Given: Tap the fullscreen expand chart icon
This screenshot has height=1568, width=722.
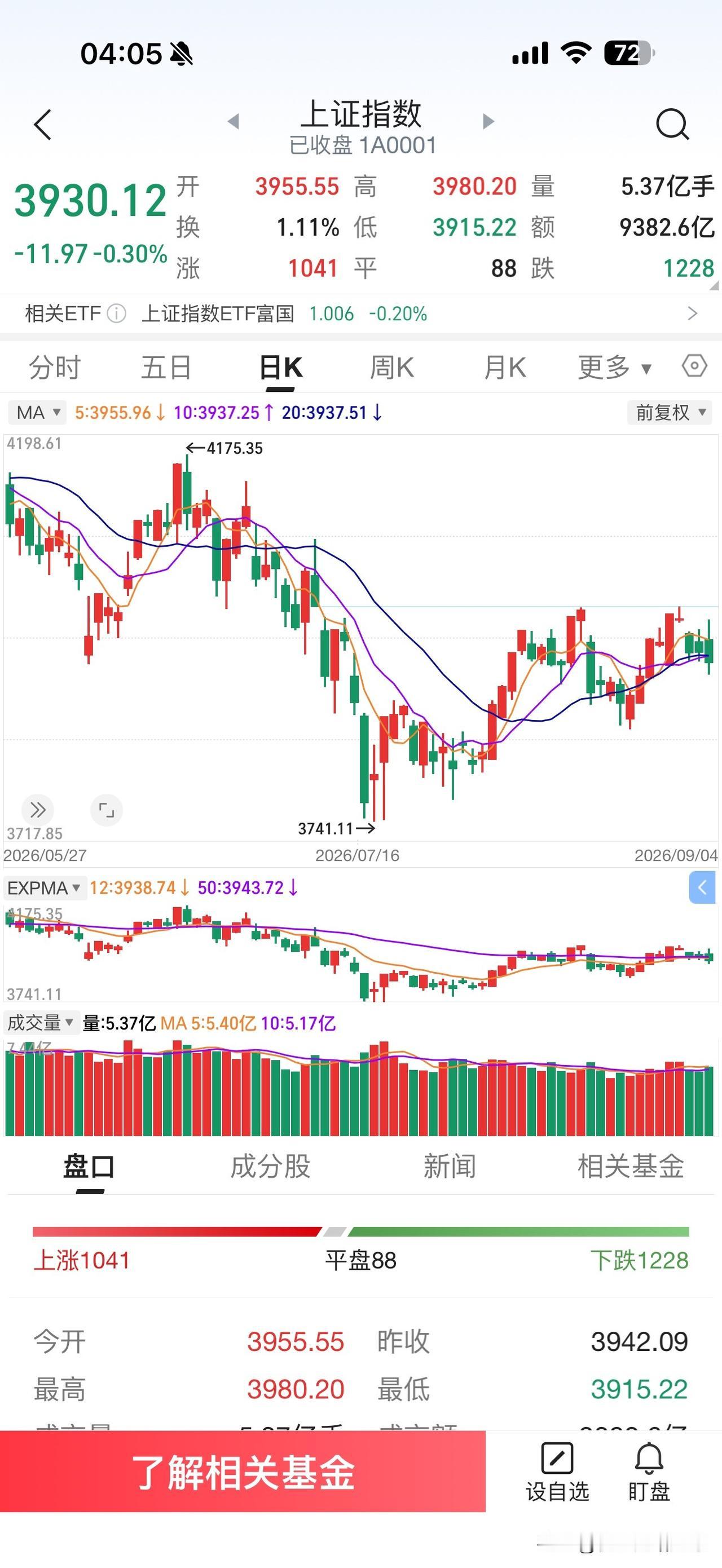Looking at the screenshot, I should pyautogui.click(x=107, y=810).
